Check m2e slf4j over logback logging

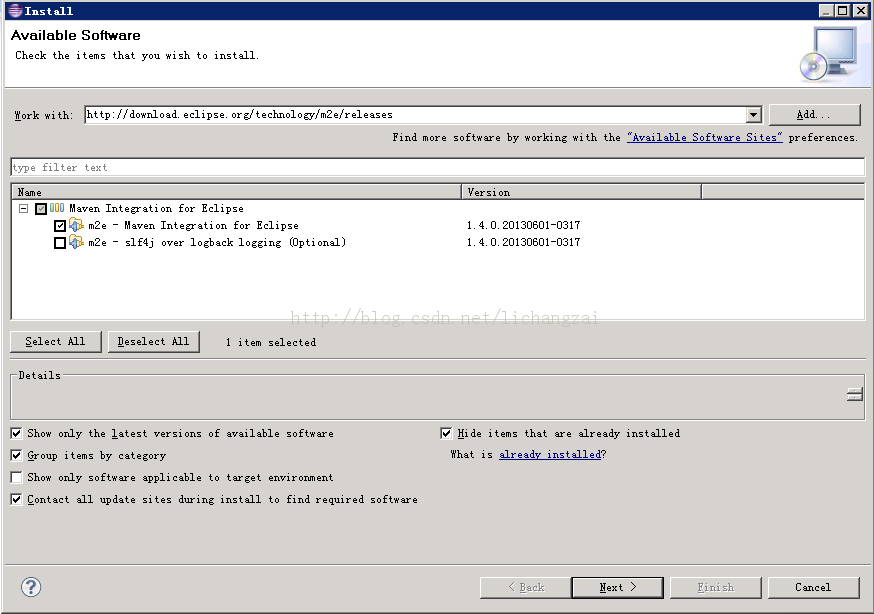60,243
